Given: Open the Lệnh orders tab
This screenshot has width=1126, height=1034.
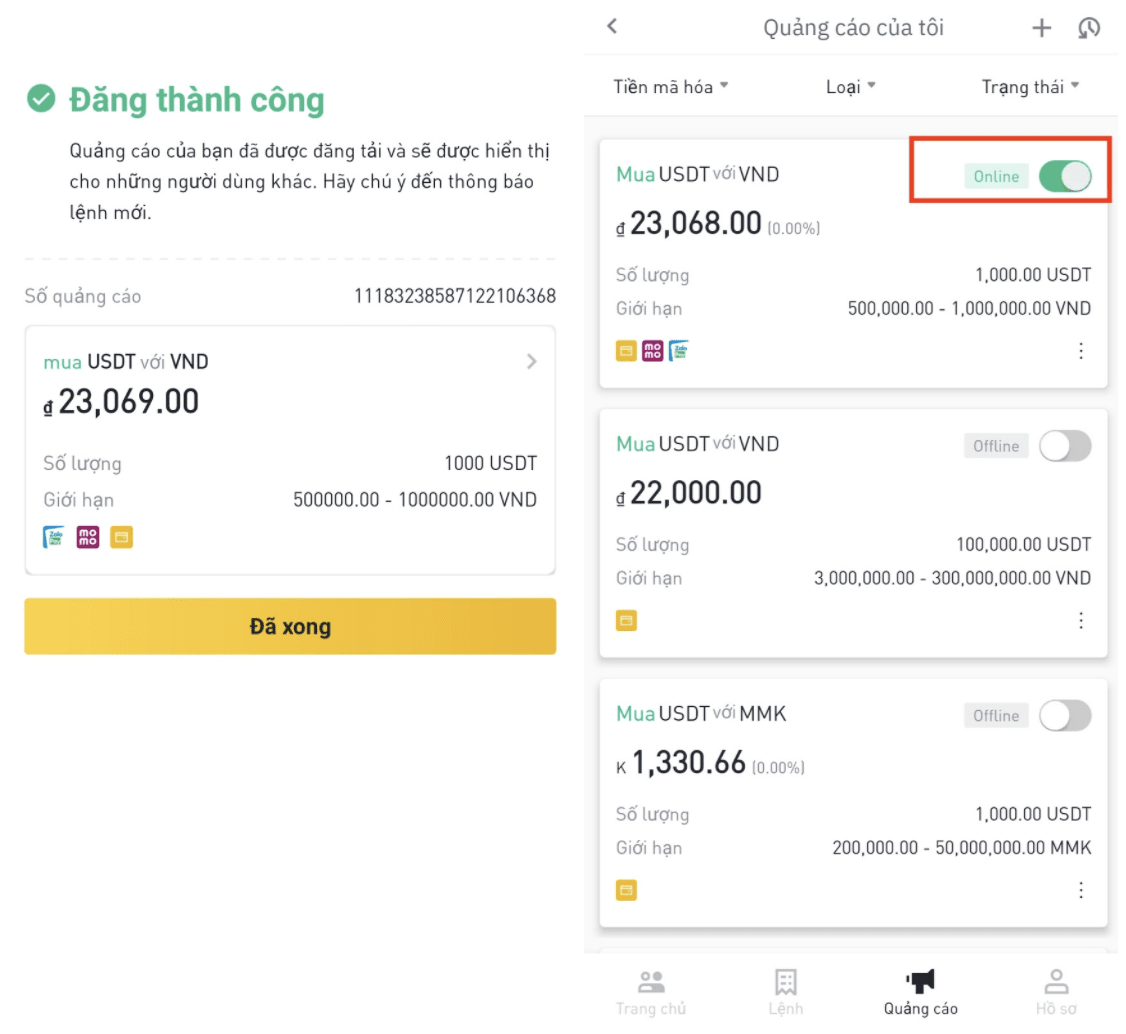Looking at the screenshot, I should (786, 992).
